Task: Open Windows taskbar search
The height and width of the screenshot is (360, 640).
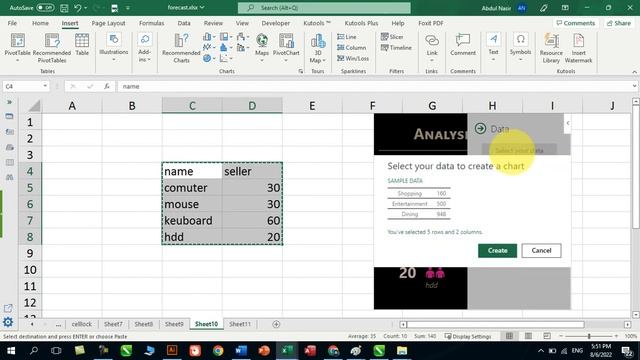Action: (x=34, y=351)
